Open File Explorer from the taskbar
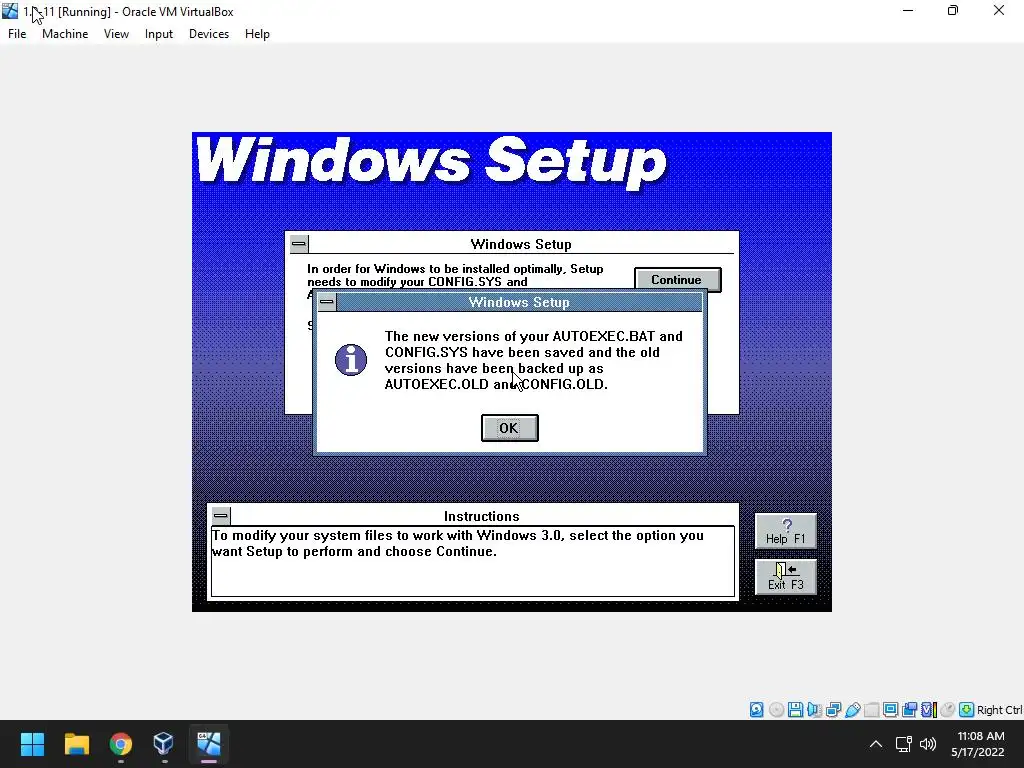1024x768 pixels. [76, 744]
